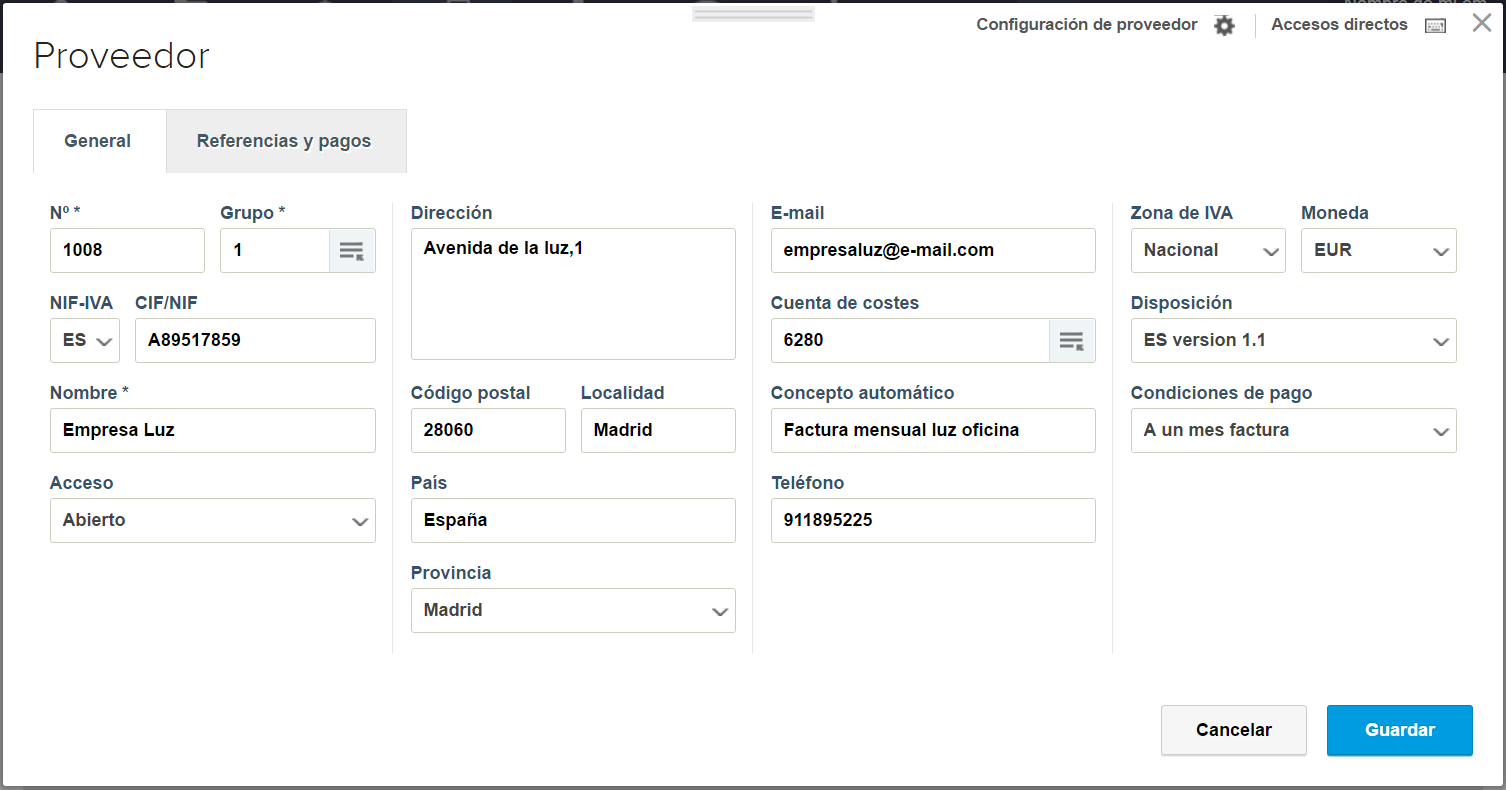Click the Condiciones de pago label
Screen dimensions: 1506x790
[x=1221, y=393]
